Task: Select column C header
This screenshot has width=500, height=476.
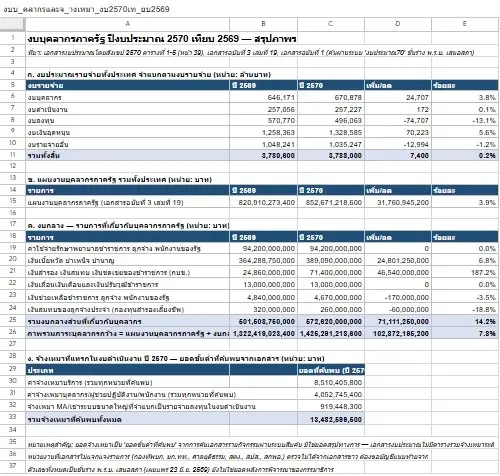Action: 331,24
